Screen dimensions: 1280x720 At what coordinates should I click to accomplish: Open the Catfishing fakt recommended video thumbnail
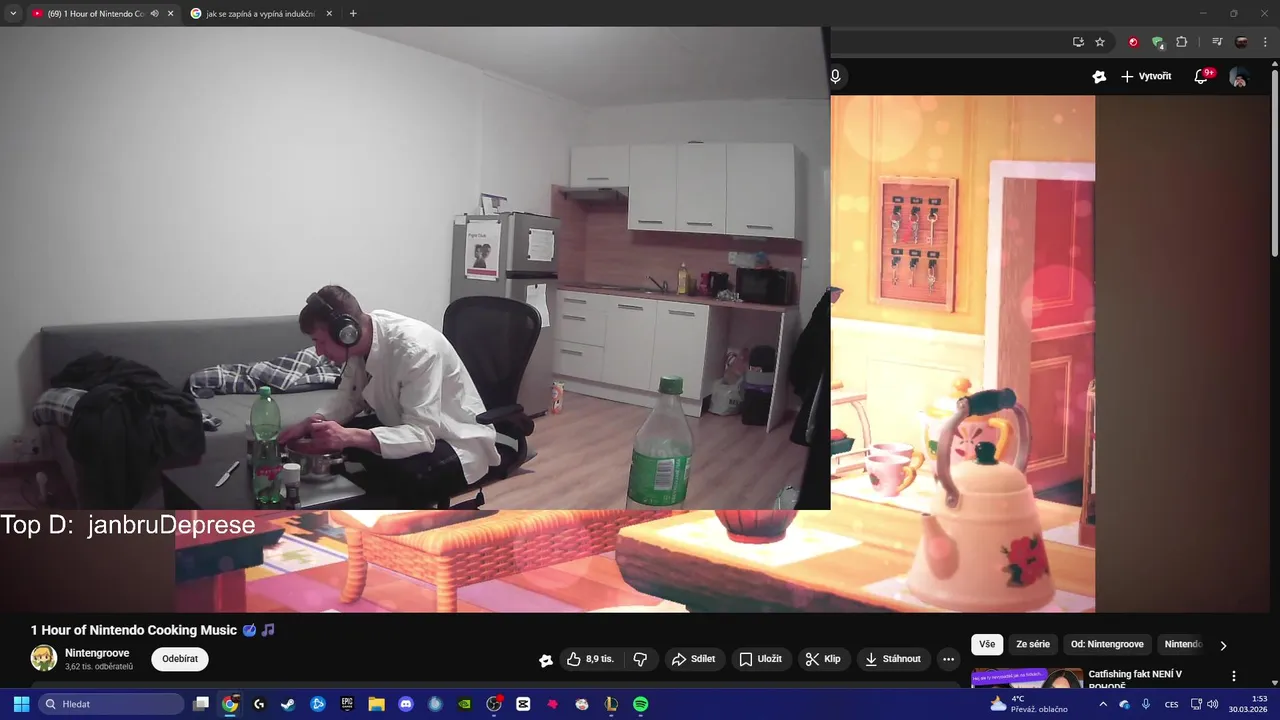click(1027, 678)
